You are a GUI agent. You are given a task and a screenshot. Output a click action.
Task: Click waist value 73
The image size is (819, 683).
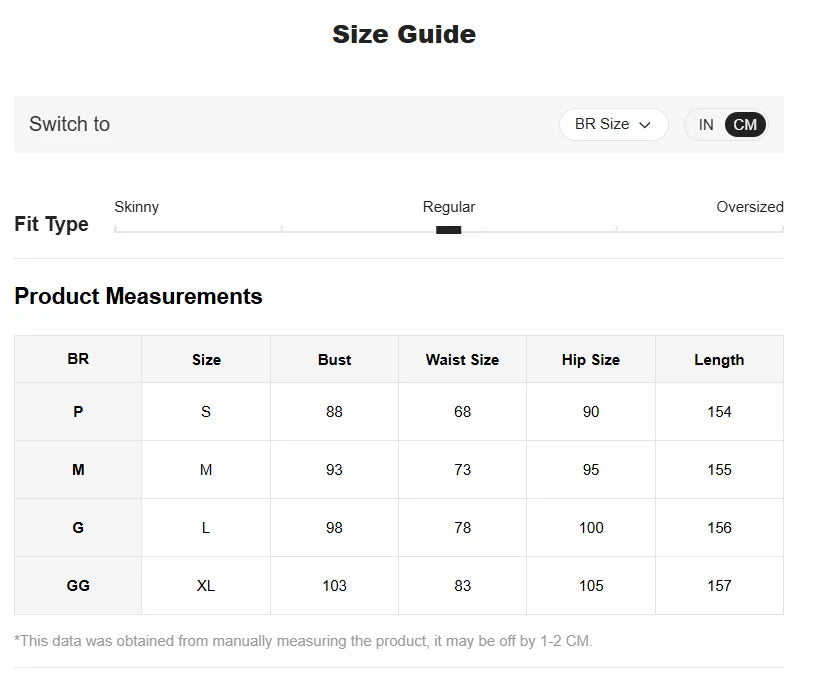pyautogui.click(x=462, y=469)
